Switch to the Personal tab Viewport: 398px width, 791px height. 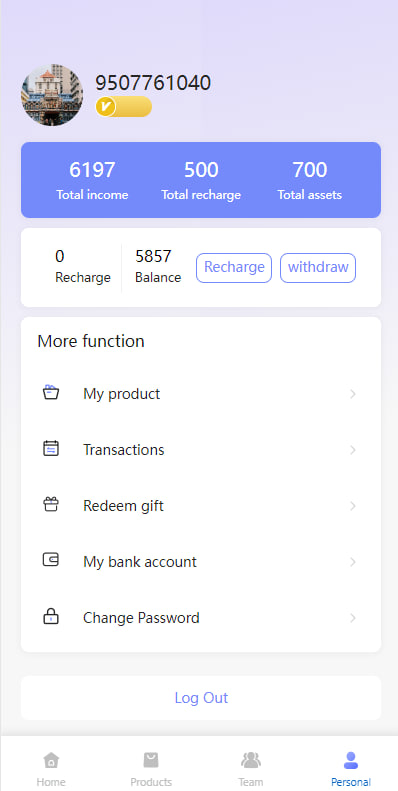coord(351,769)
